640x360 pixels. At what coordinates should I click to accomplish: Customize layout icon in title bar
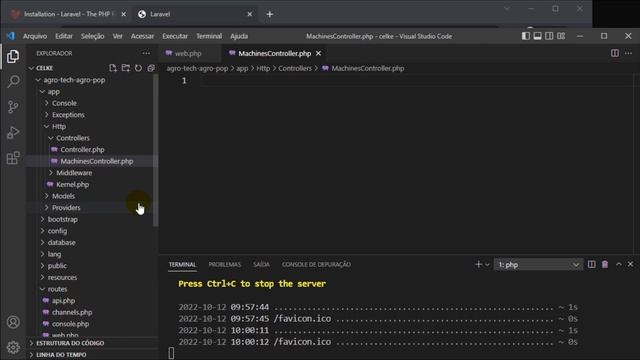pos(561,36)
